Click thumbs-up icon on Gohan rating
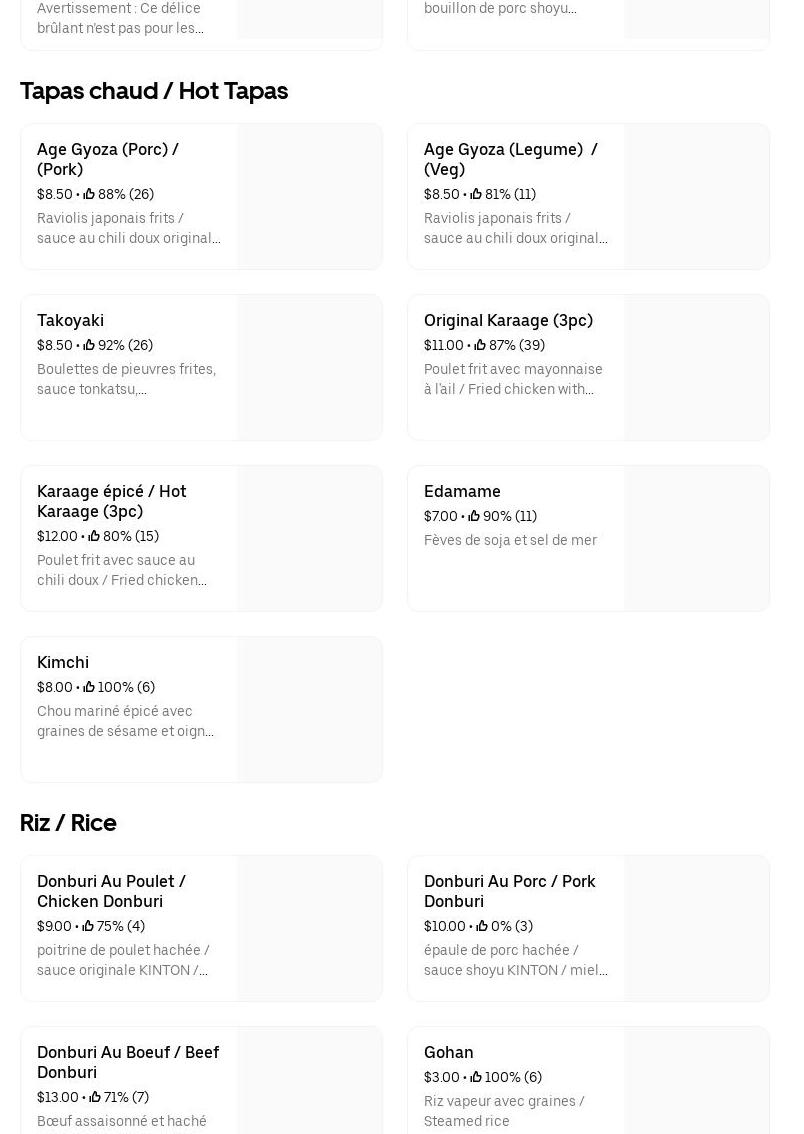 476,1077
